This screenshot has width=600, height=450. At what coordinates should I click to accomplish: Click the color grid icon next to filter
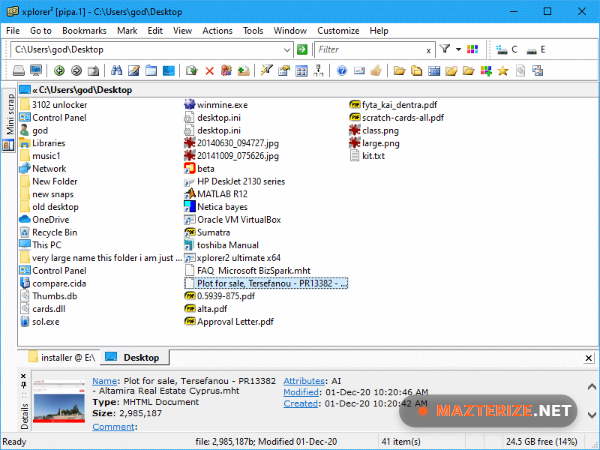[473, 49]
